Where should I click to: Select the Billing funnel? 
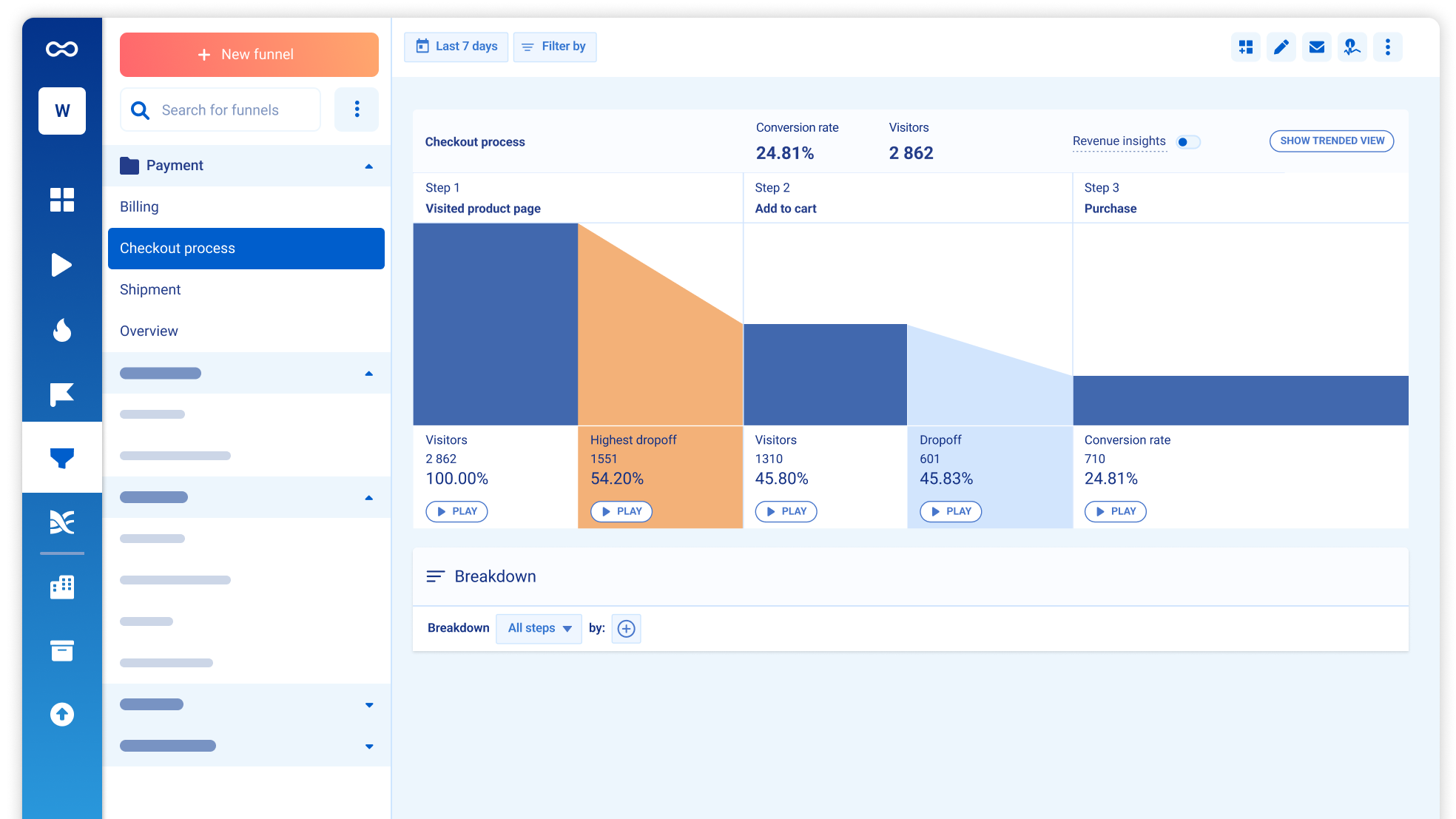click(x=139, y=207)
